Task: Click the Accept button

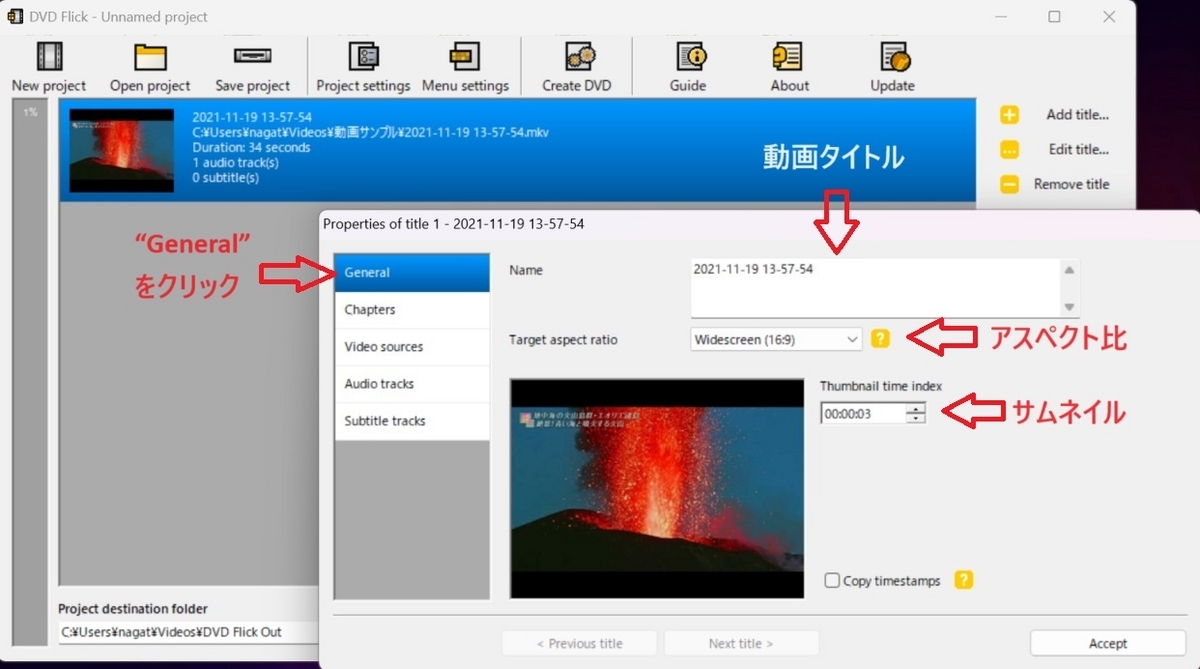Action: (1108, 643)
